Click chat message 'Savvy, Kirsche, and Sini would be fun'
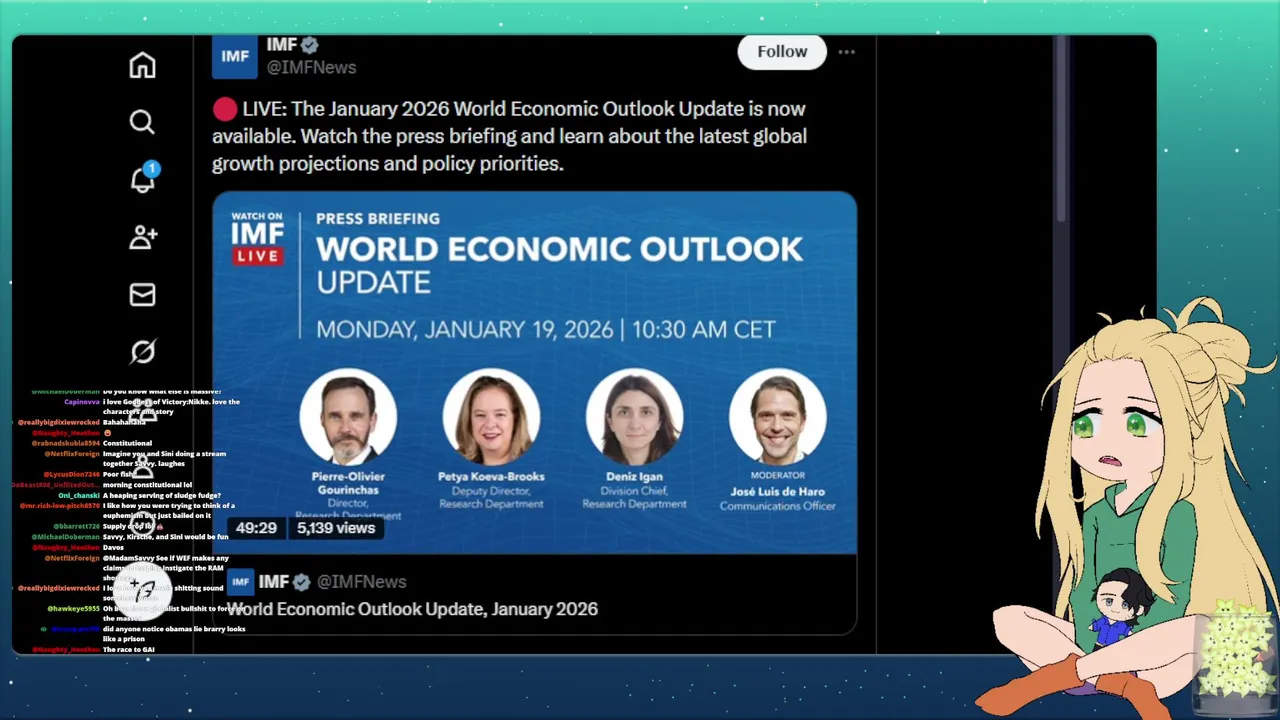The width and height of the screenshot is (1280, 720). pyautogui.click(x=166, y=537)
